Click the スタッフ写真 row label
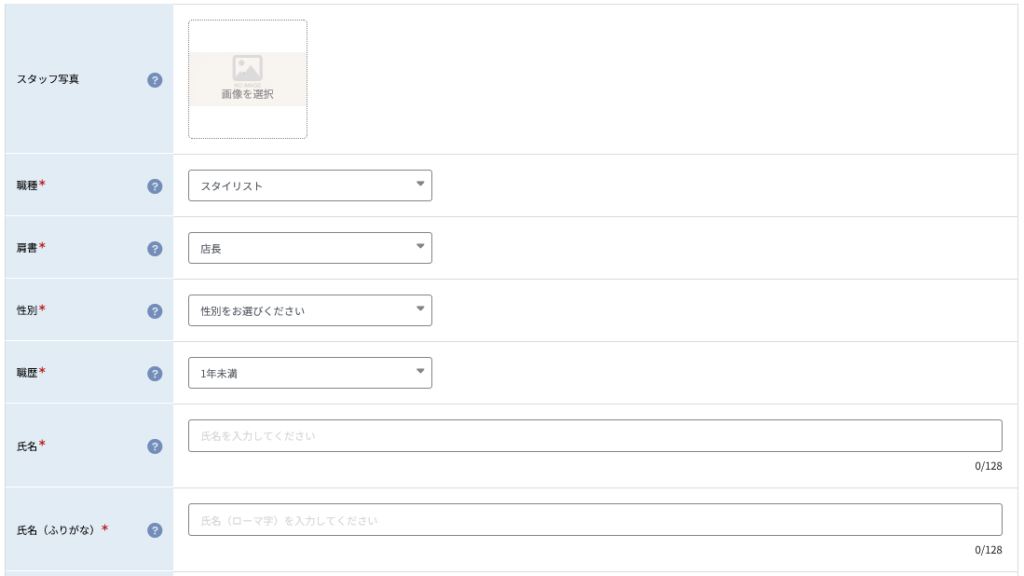 [48, 79]
